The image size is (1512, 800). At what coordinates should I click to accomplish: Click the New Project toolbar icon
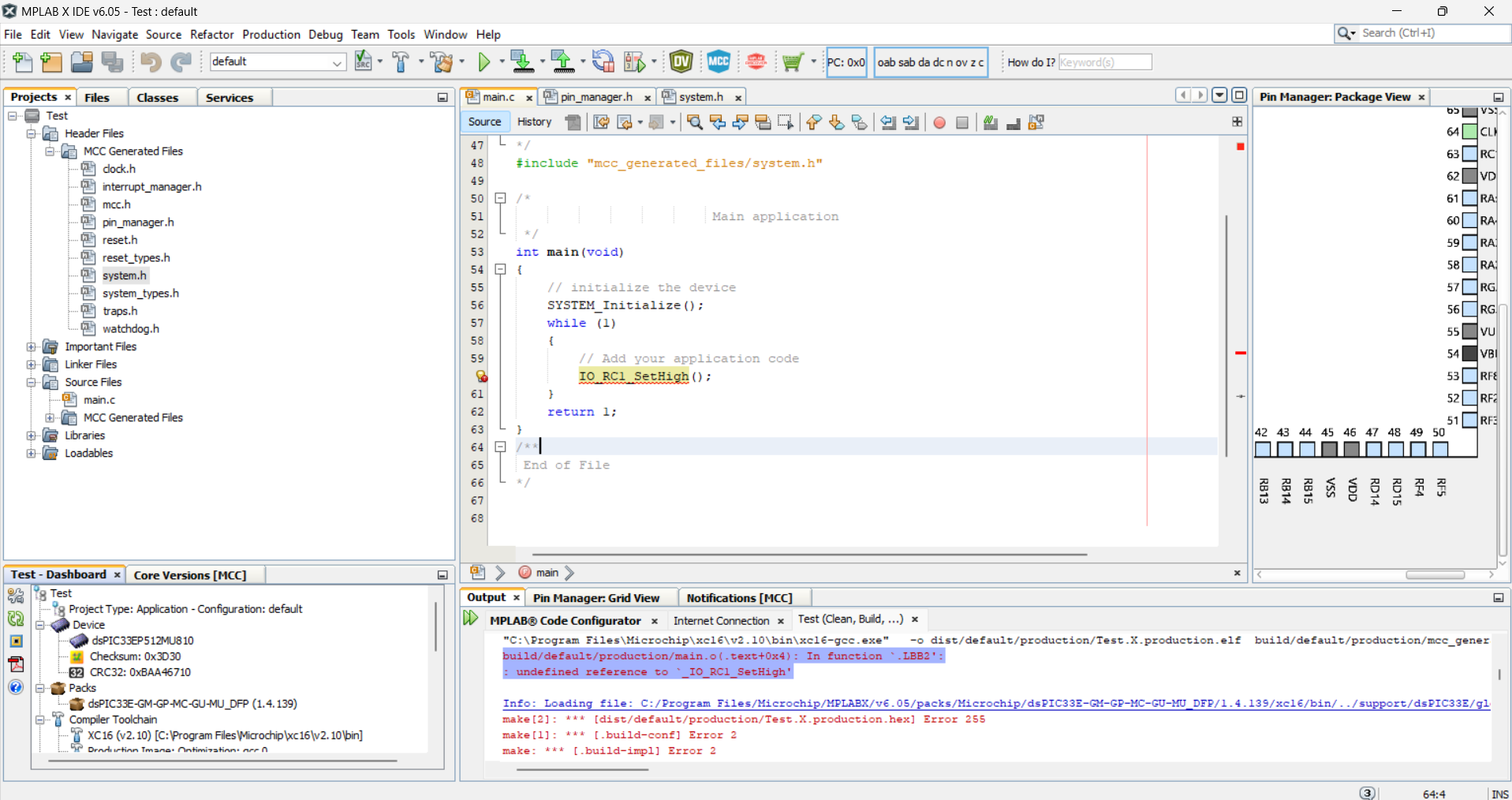click(x=51, y=62)
